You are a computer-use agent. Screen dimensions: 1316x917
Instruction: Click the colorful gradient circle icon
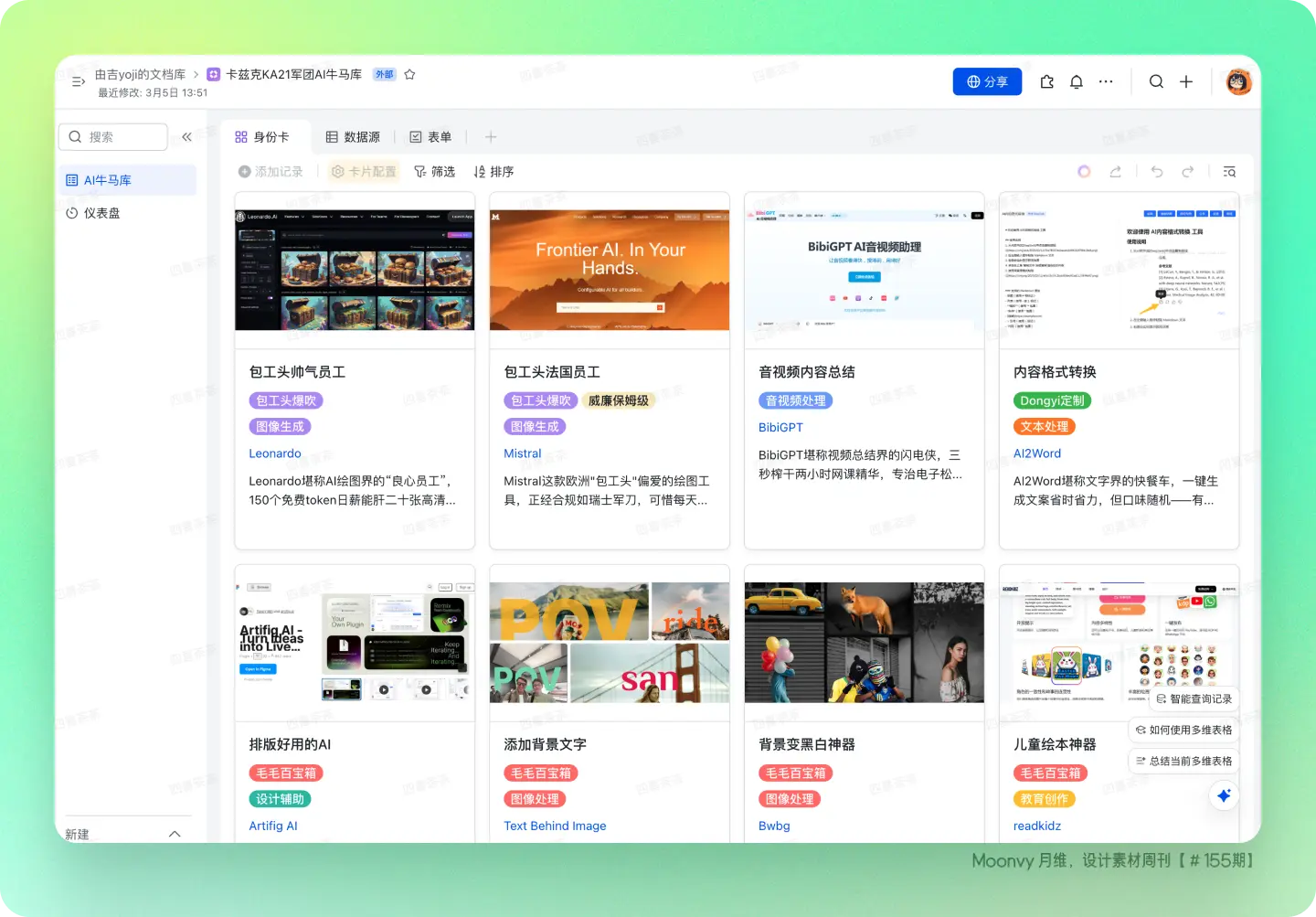coord(1084,172)
